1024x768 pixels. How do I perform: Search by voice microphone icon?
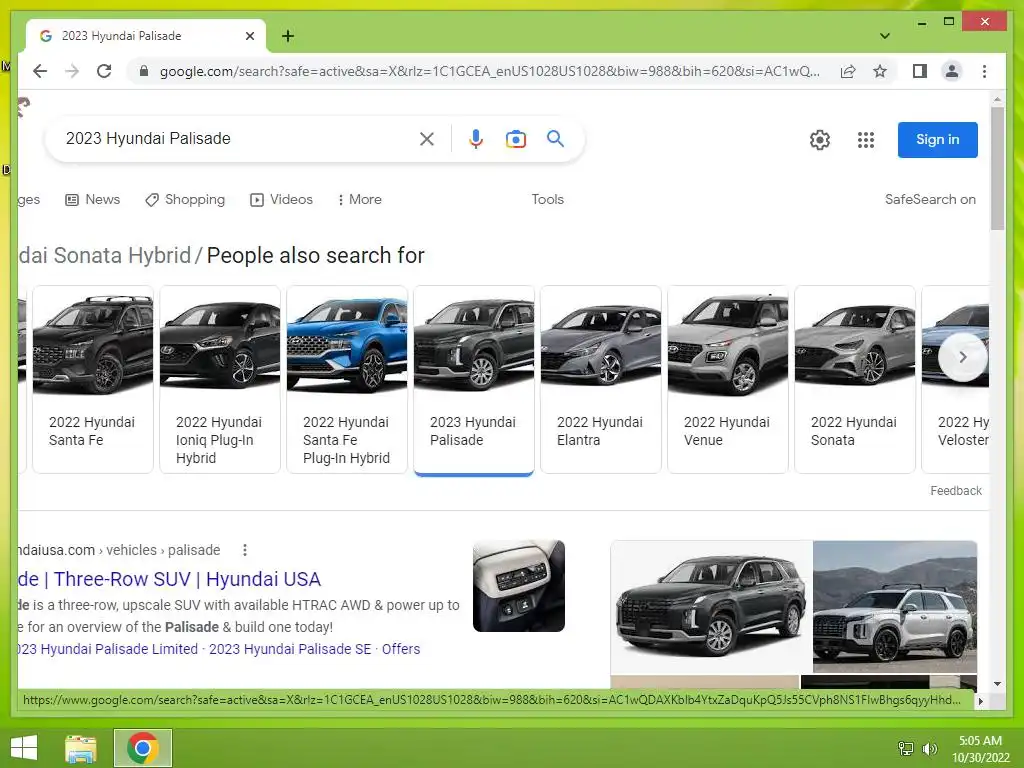[x=476, y=138]
